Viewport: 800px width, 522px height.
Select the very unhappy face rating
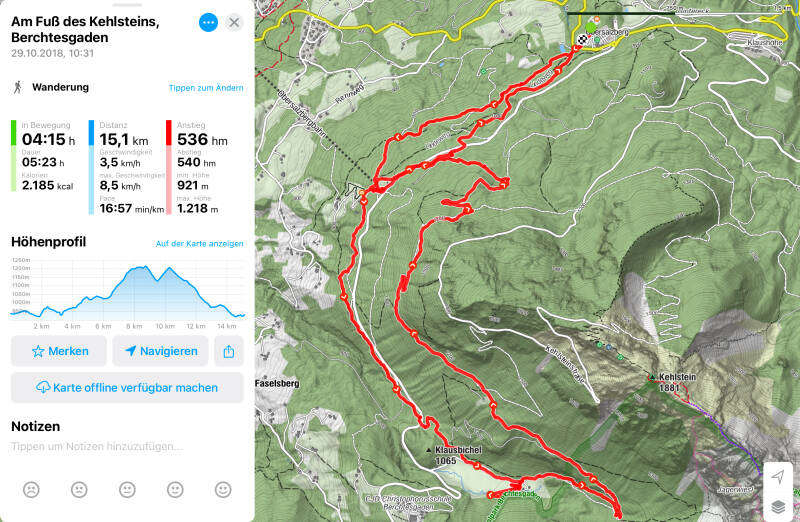pos(31,489)
